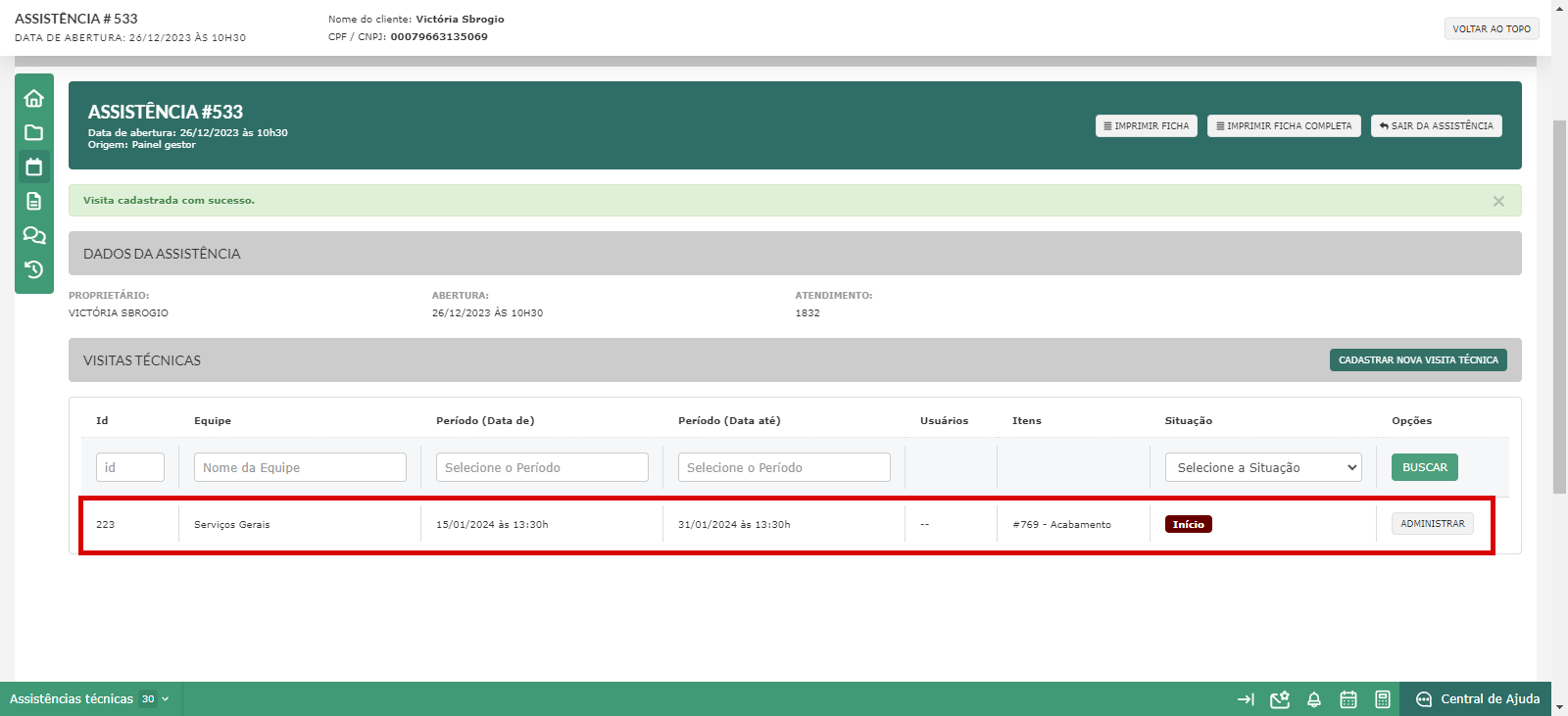The height and width of the screenshot is (716, 1568).
Task: Click the atendimento number 1832
Action: click(808, 313)
